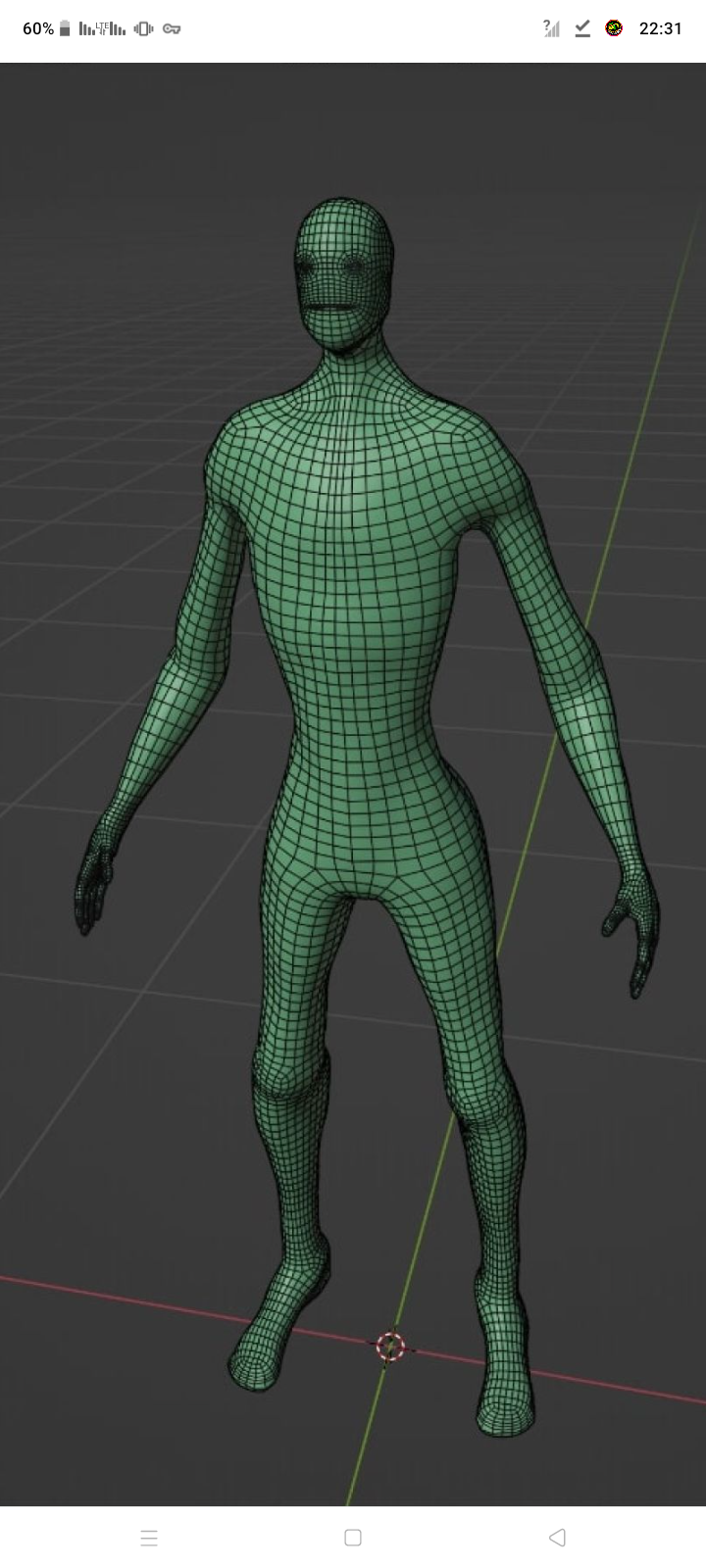Screen dimensions: 706x1568
Task: Tap the LTE signal strength icon
Action: [x=102, y=29]
